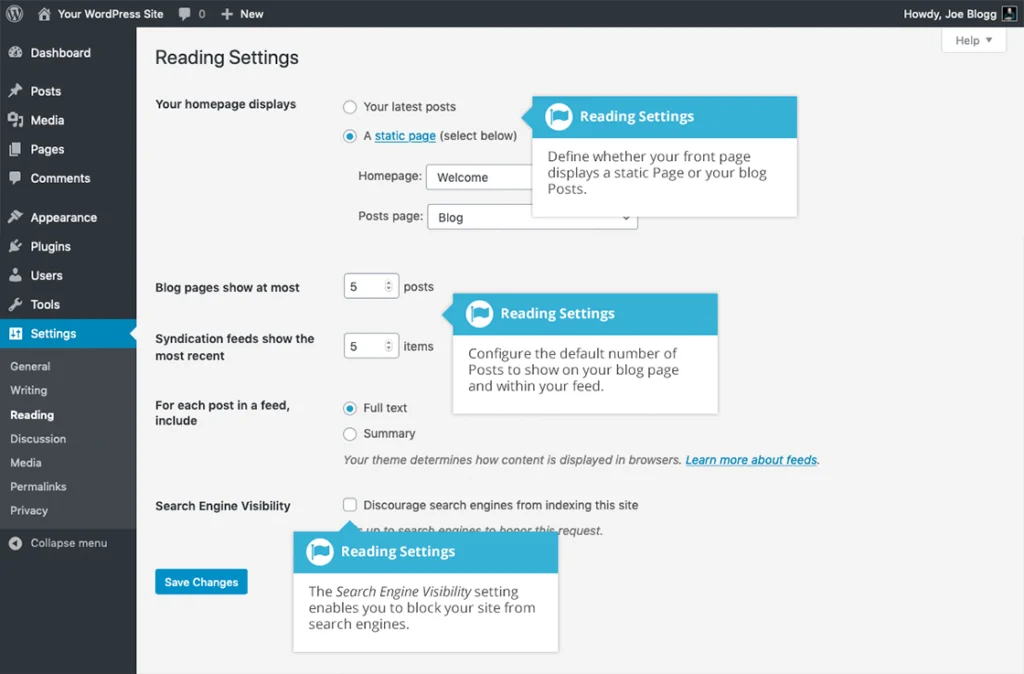
Task: Open the Posts page dropdown showing Blog
Action: (532, 216)
